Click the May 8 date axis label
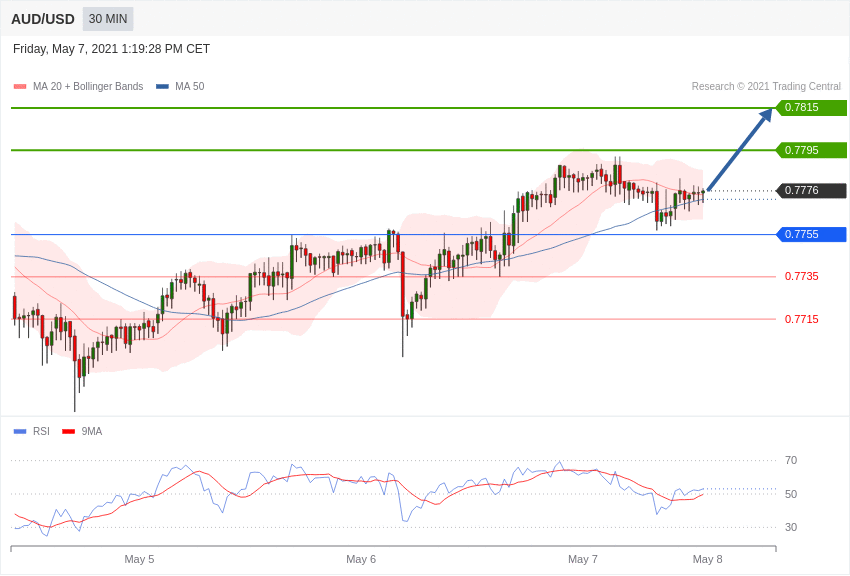 [x=707, y=559]
